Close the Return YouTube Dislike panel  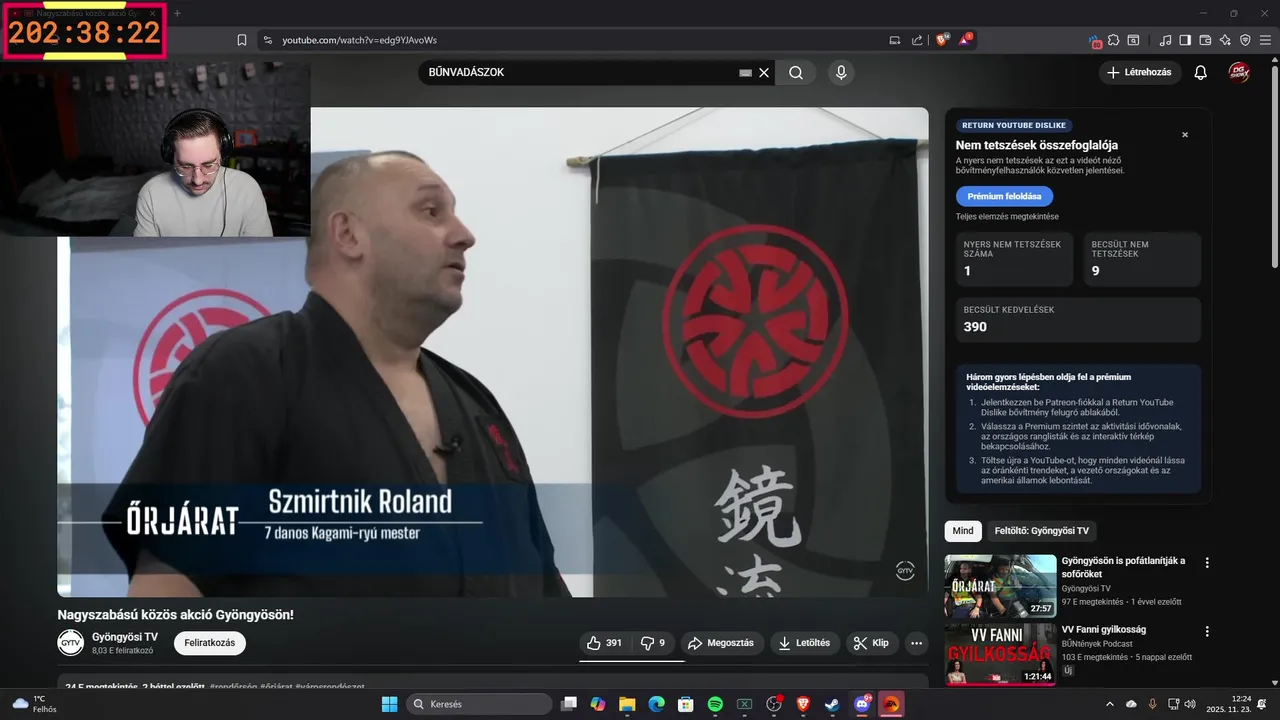tap(1185, 135)
